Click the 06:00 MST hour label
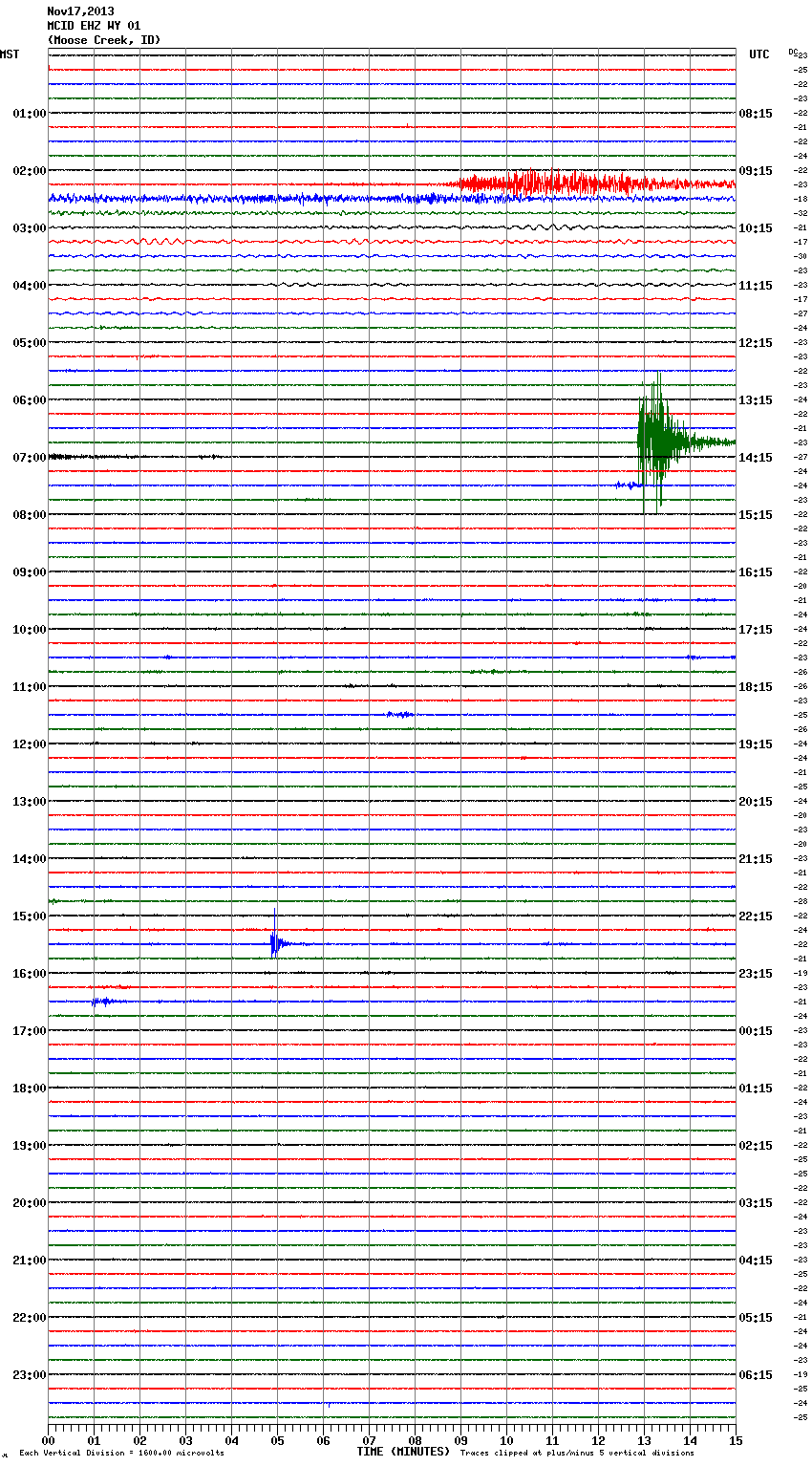The width and height of the screenshot is (812, 1466). [x=29, y=399]
